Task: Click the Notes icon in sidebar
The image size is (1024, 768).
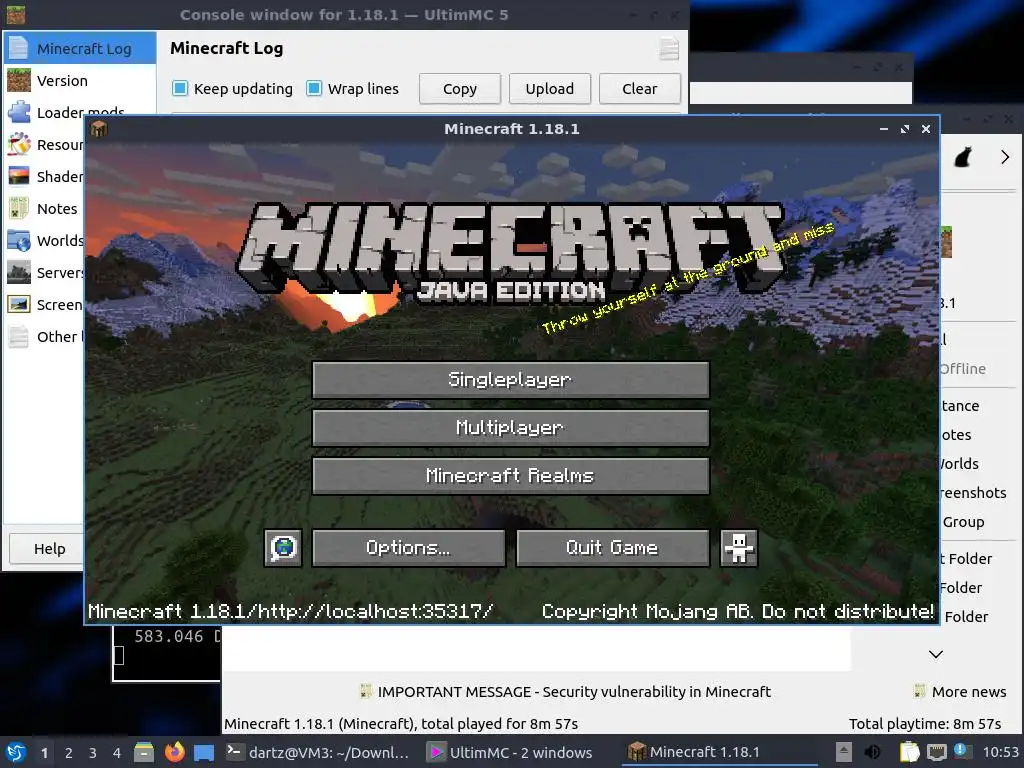Action: (19, 208)
